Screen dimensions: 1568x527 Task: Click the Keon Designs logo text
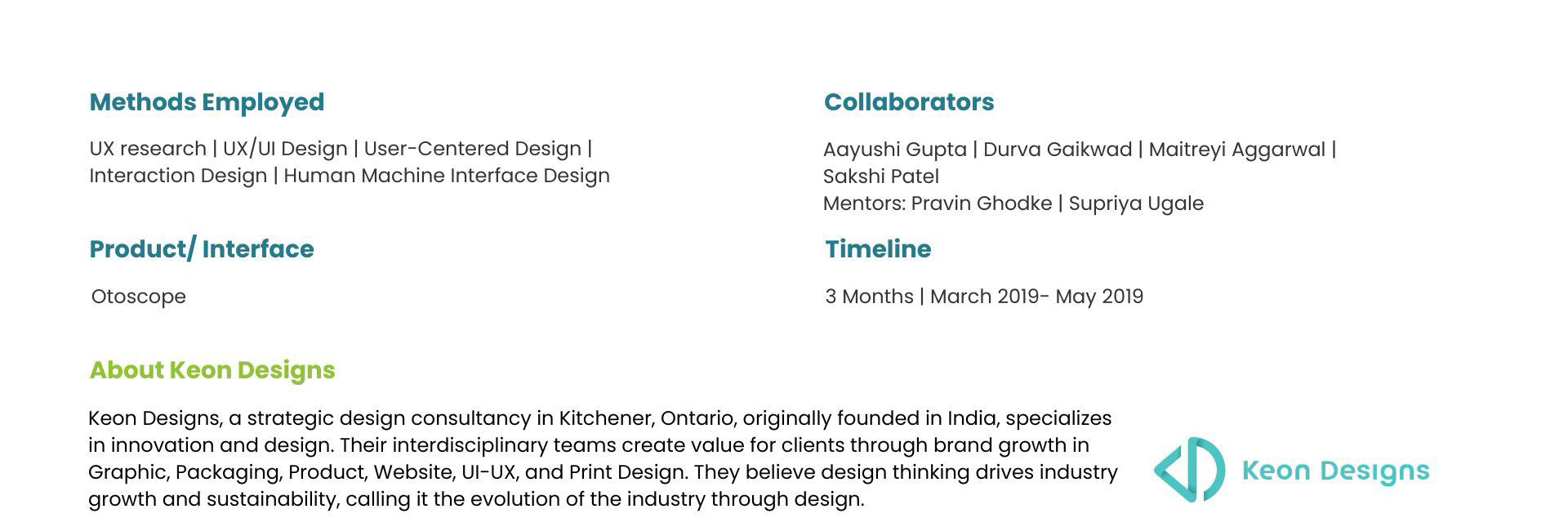click(x=1335, y=471)
